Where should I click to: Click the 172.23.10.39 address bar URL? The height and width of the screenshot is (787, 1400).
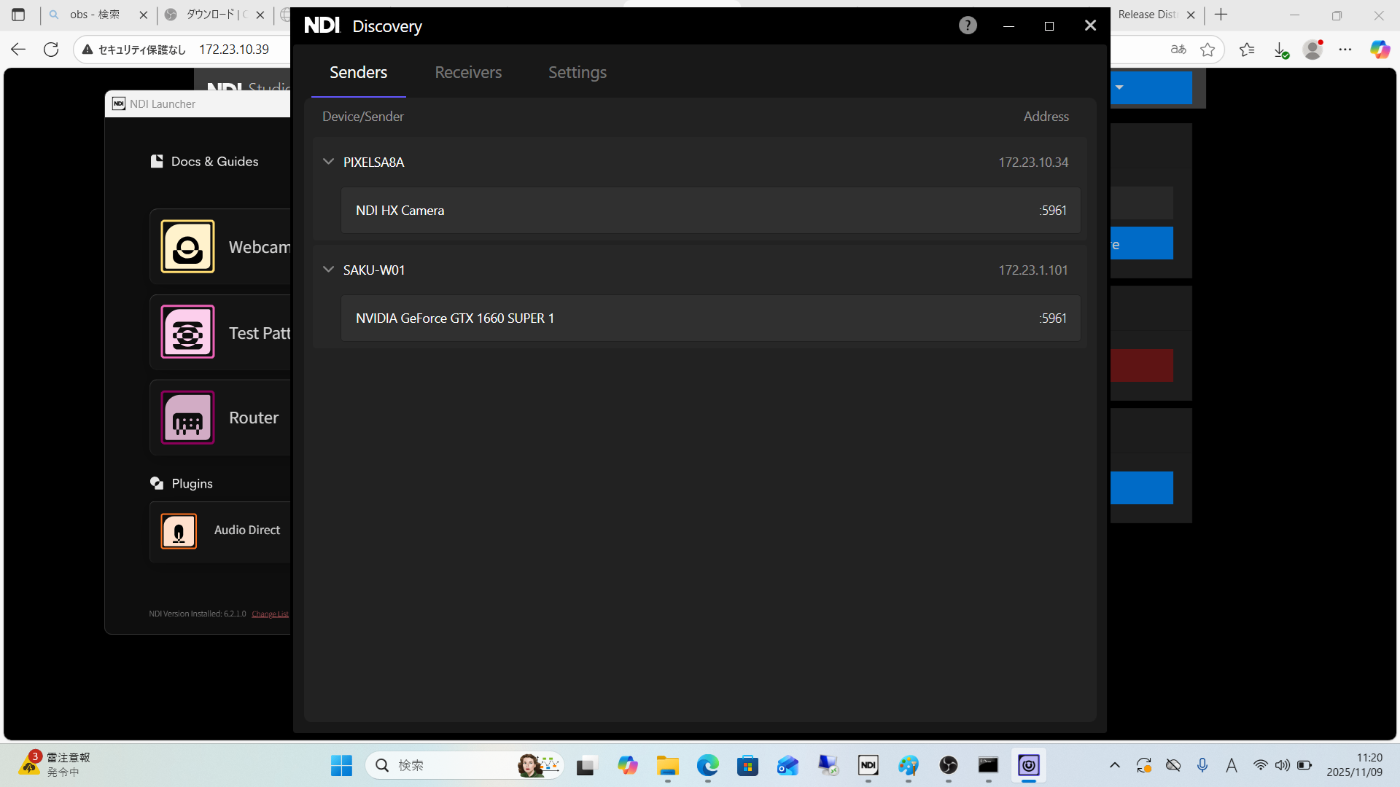234,49
